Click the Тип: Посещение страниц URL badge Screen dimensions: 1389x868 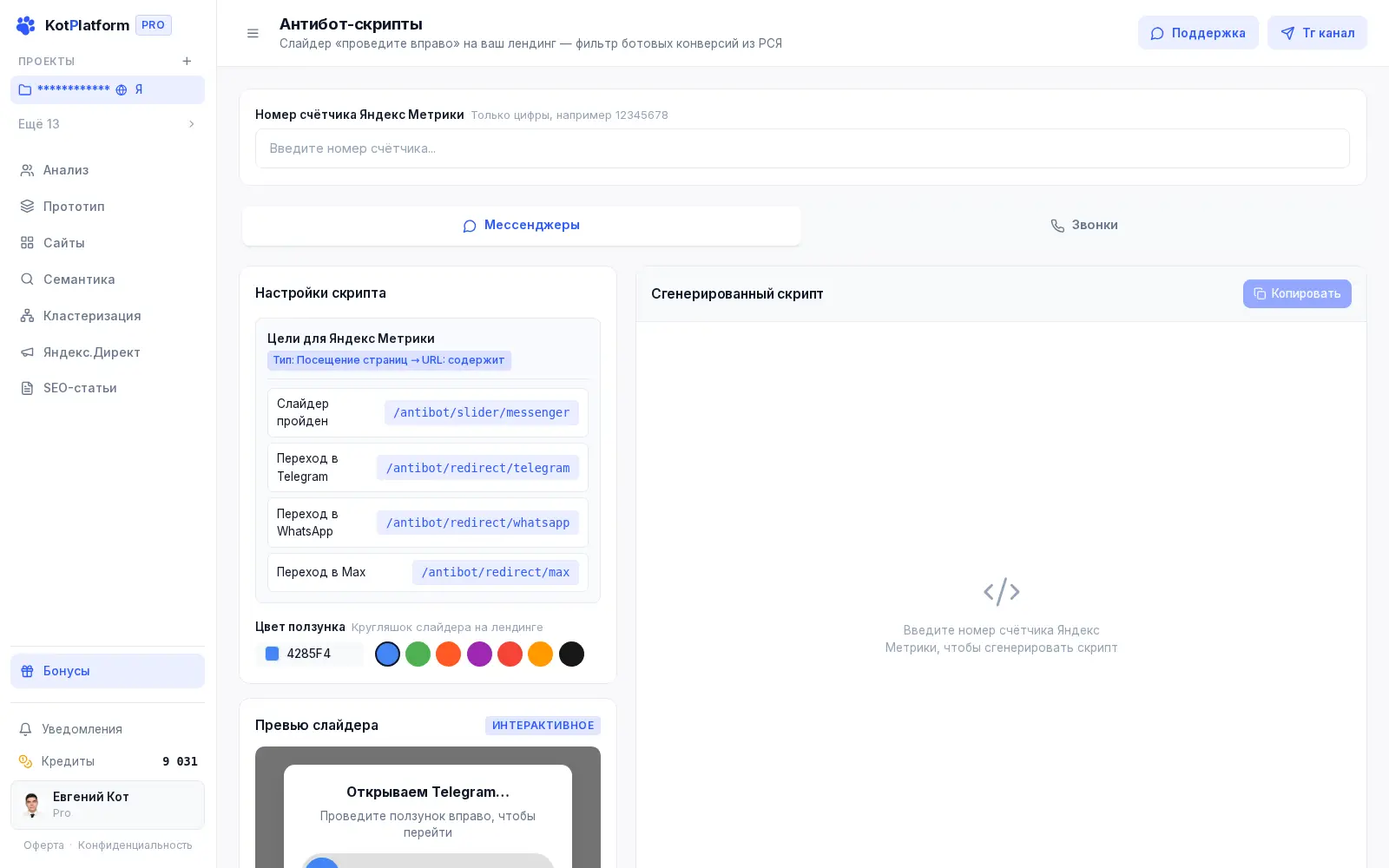(x=389, y=360)
